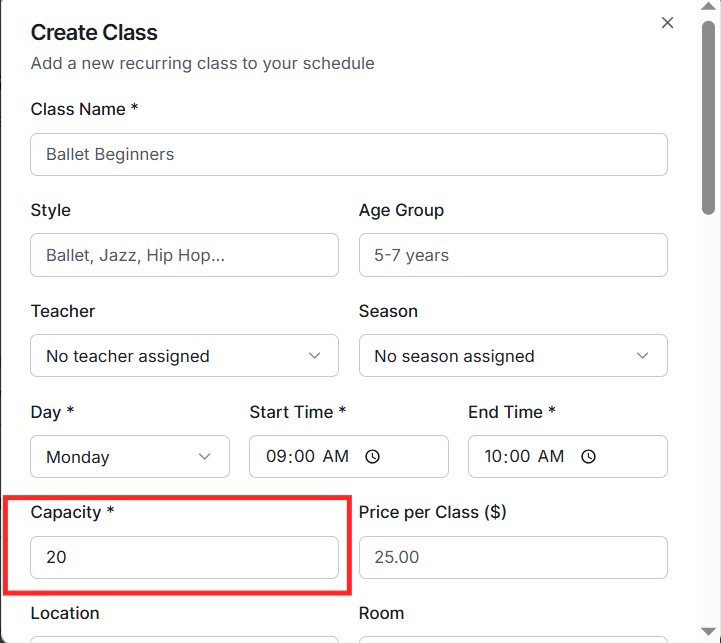This screenshot has height=643, width=721.
Task: Expand the Day dropdown showing Monday
Action: coord(130,457)
